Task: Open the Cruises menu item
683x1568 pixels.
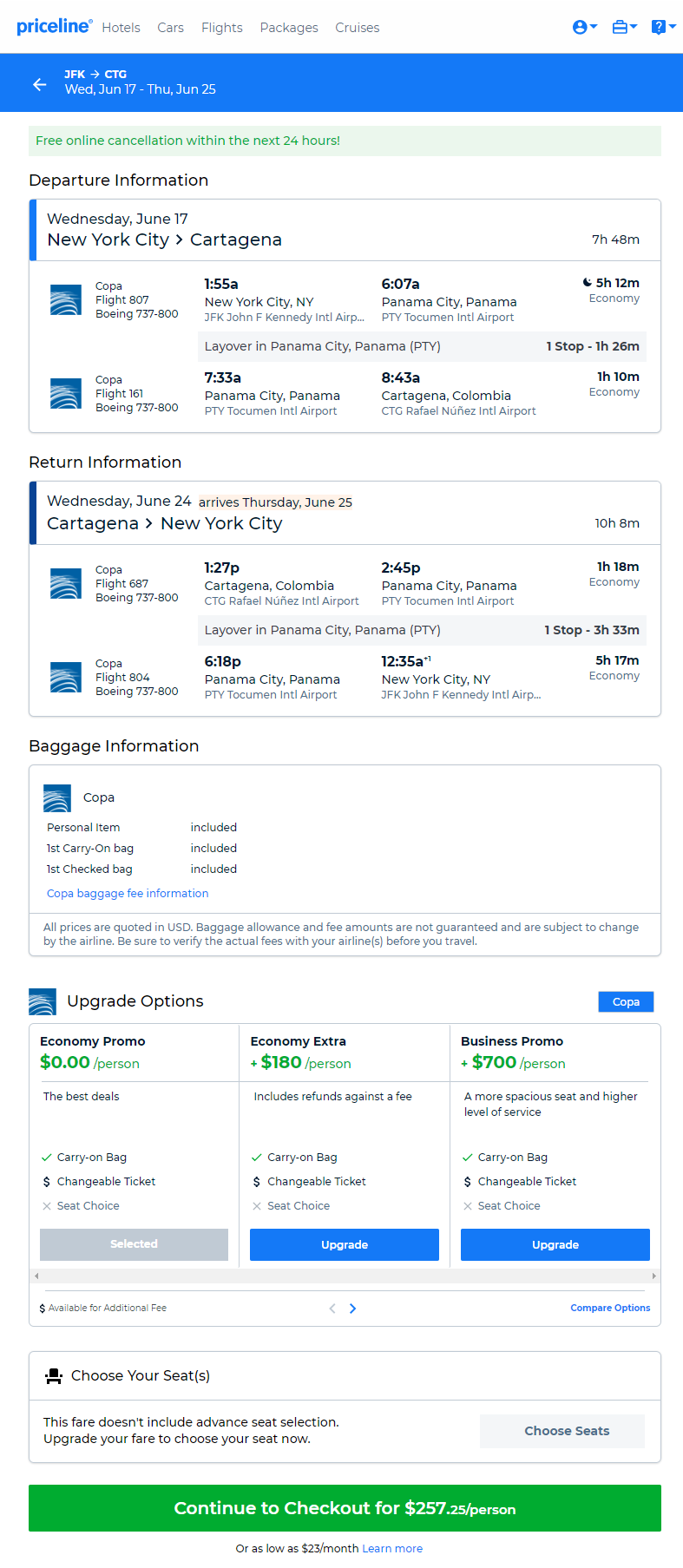Action: [x=358, y=28]
